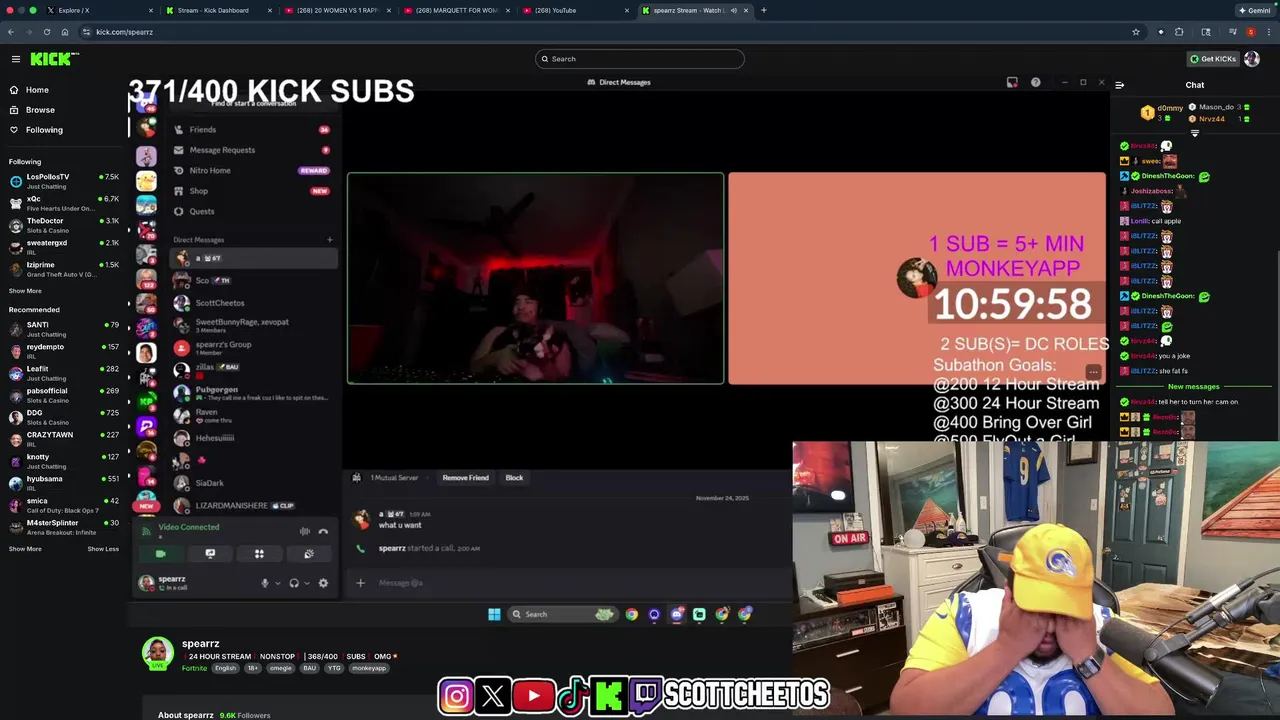Click Windows taskbar Search box in stream
This screenshot has width=1280, height=720.
click(562, 614)
